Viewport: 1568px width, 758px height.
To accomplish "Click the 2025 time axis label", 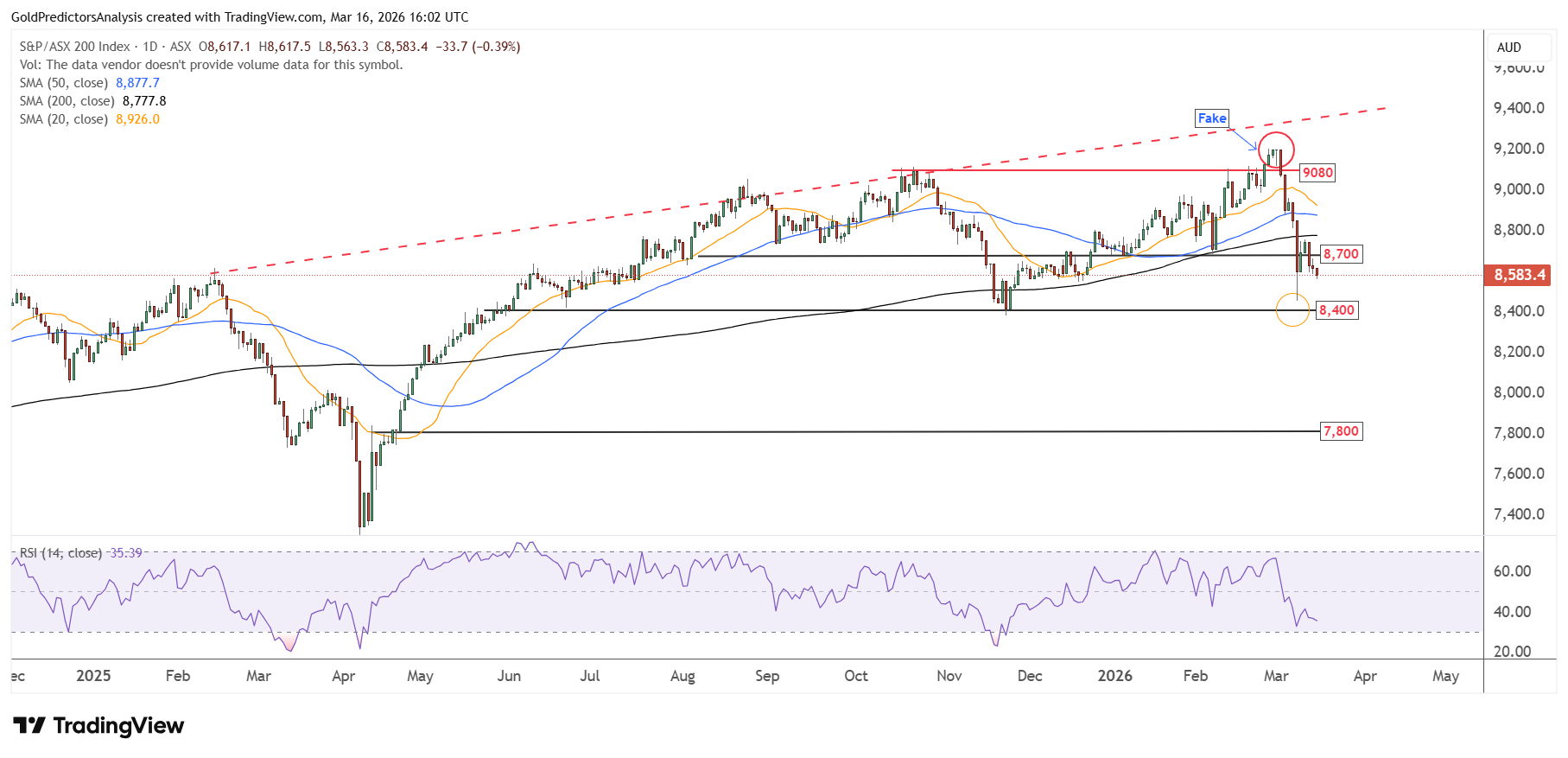I will click(x=93, y=676).
